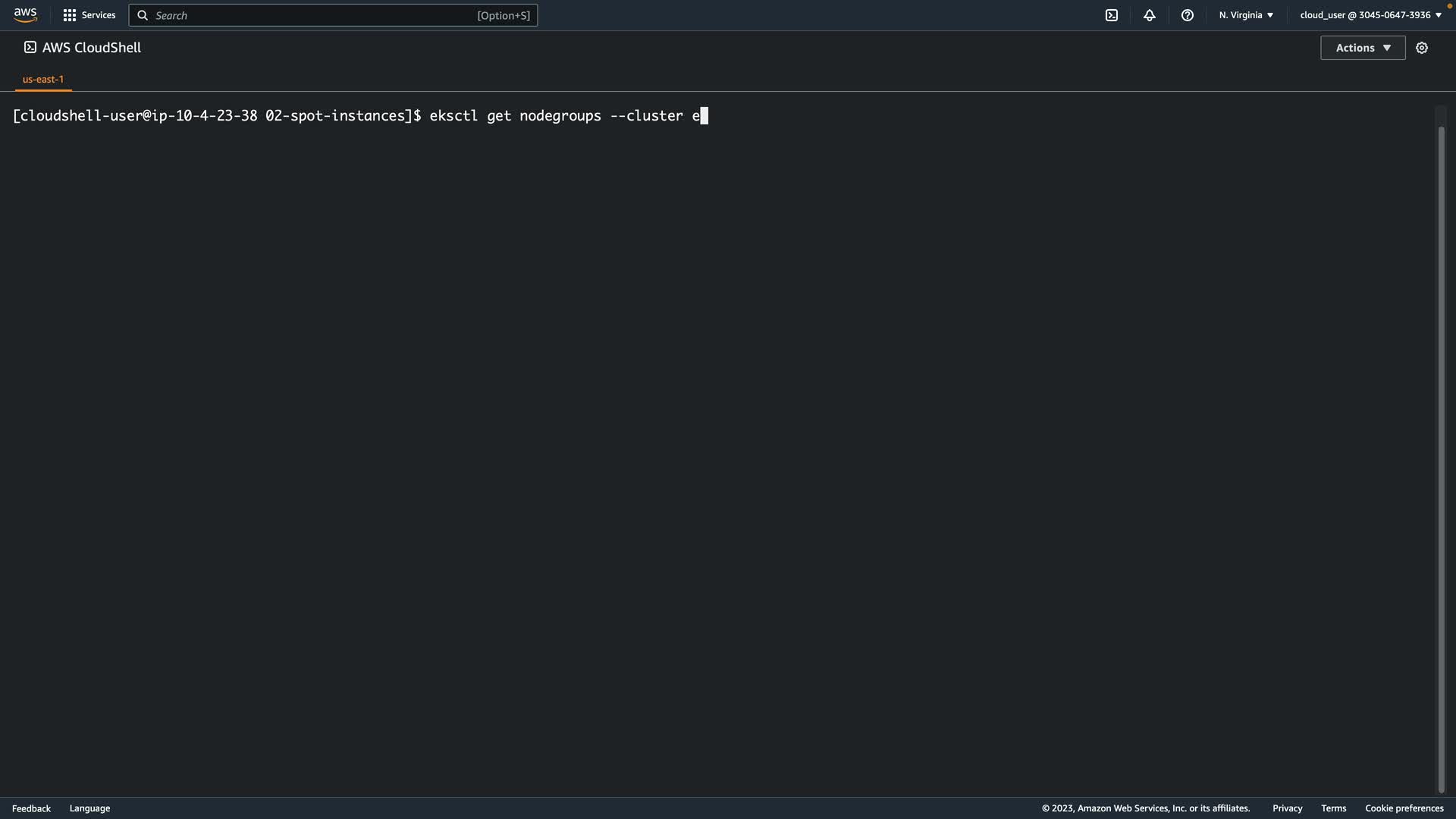1456x819 pixels.
Task: Open the Language selector in footer
Action: point(89,808)
